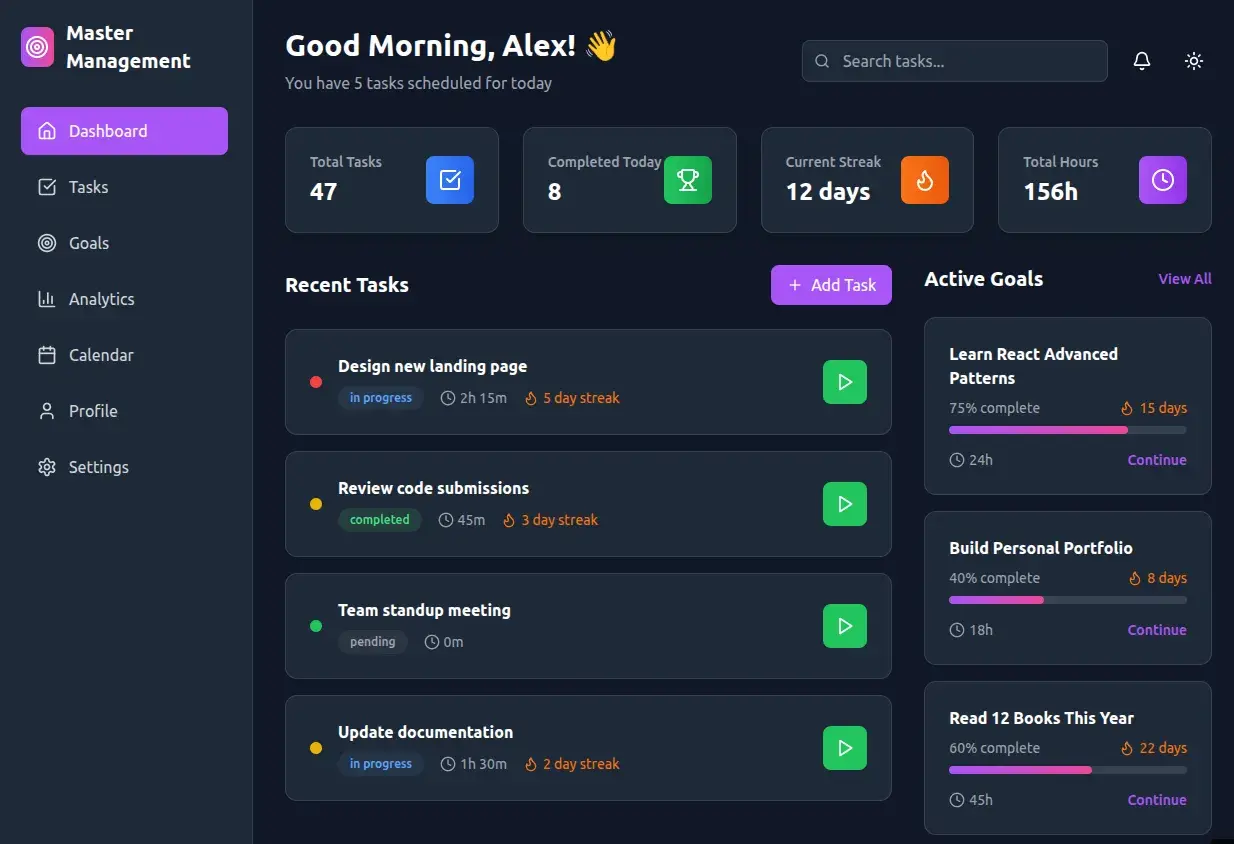Click the 18h time on Portfolio goal
The image size is (1234, 844).
(x=971, y=630)
